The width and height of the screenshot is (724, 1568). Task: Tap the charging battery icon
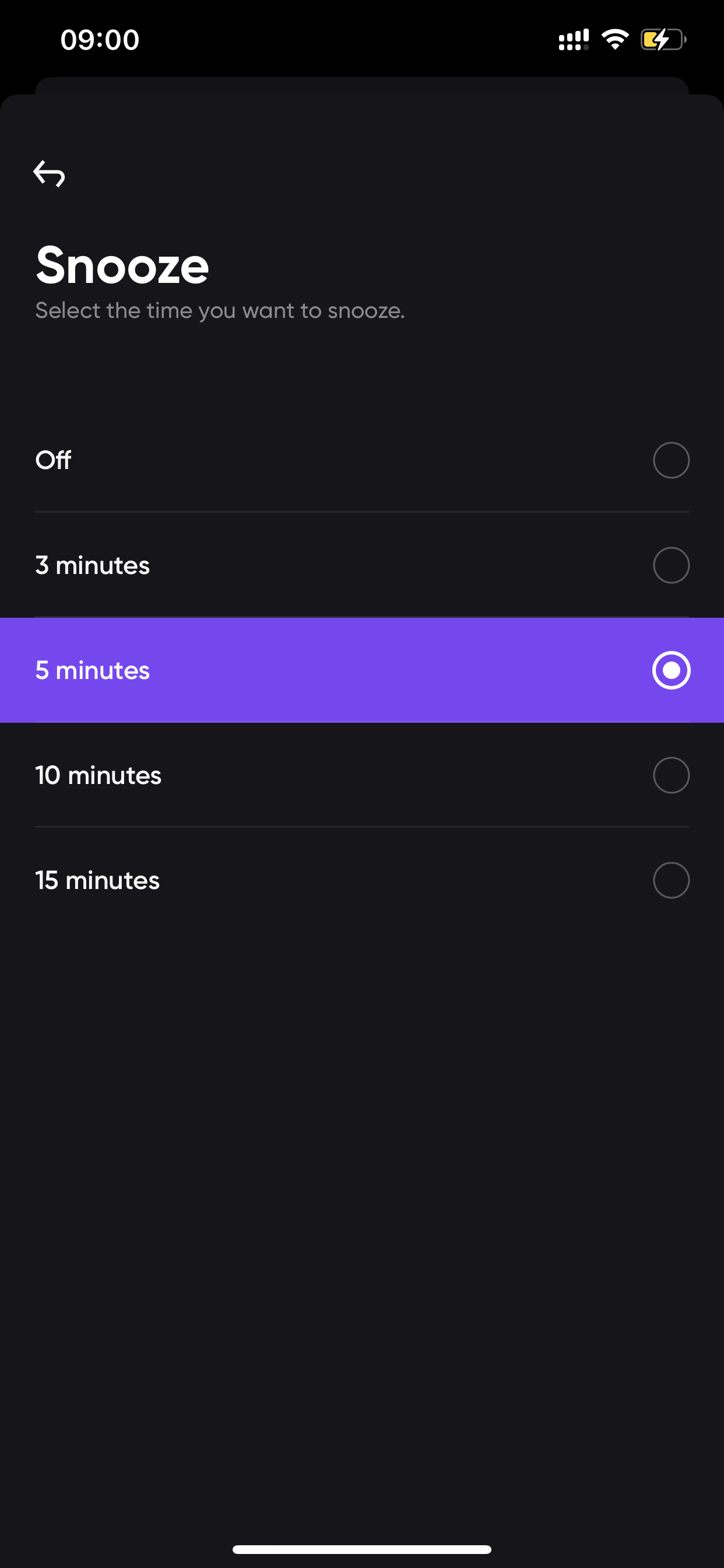663,40
